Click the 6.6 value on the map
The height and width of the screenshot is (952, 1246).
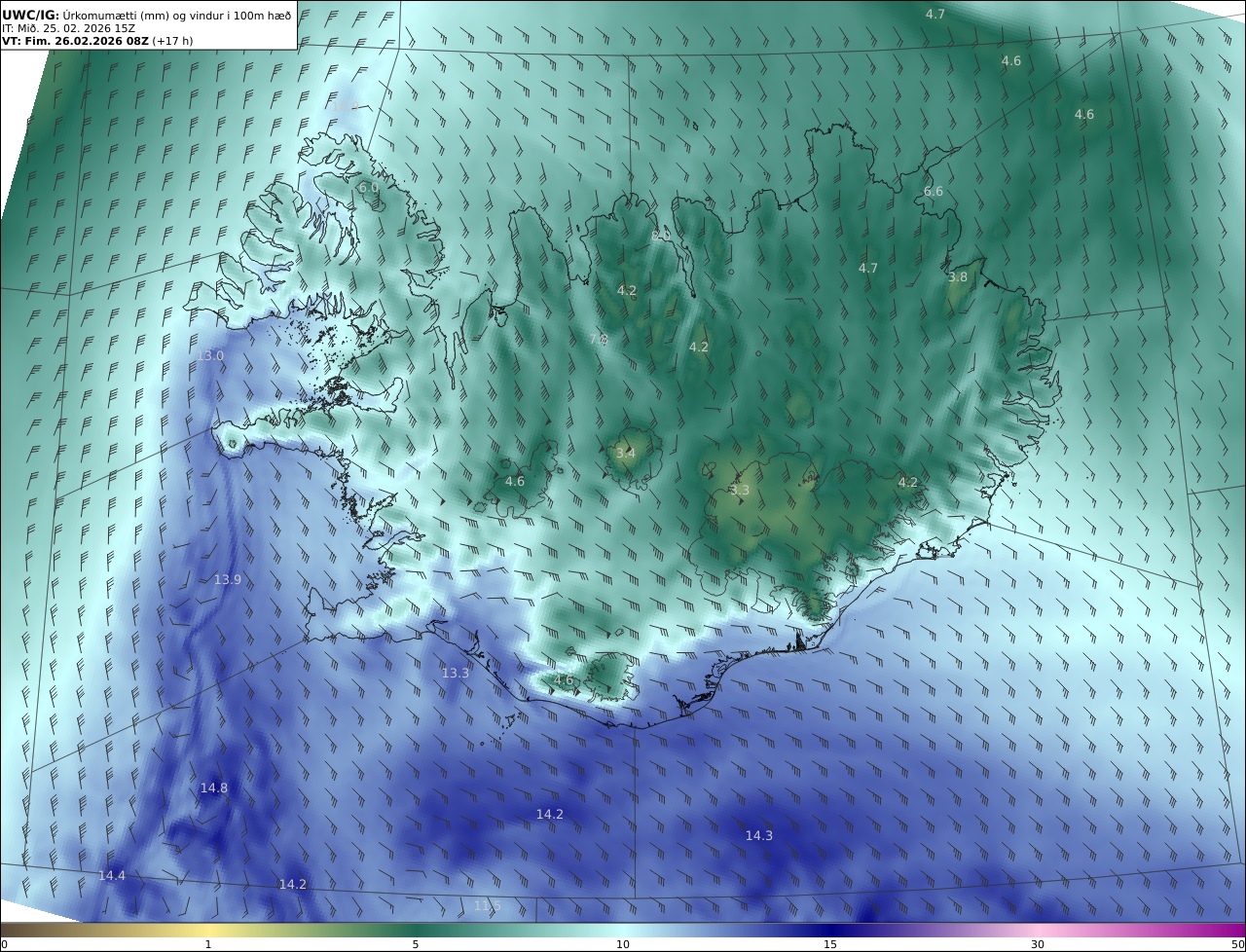(x=934, y=192)
